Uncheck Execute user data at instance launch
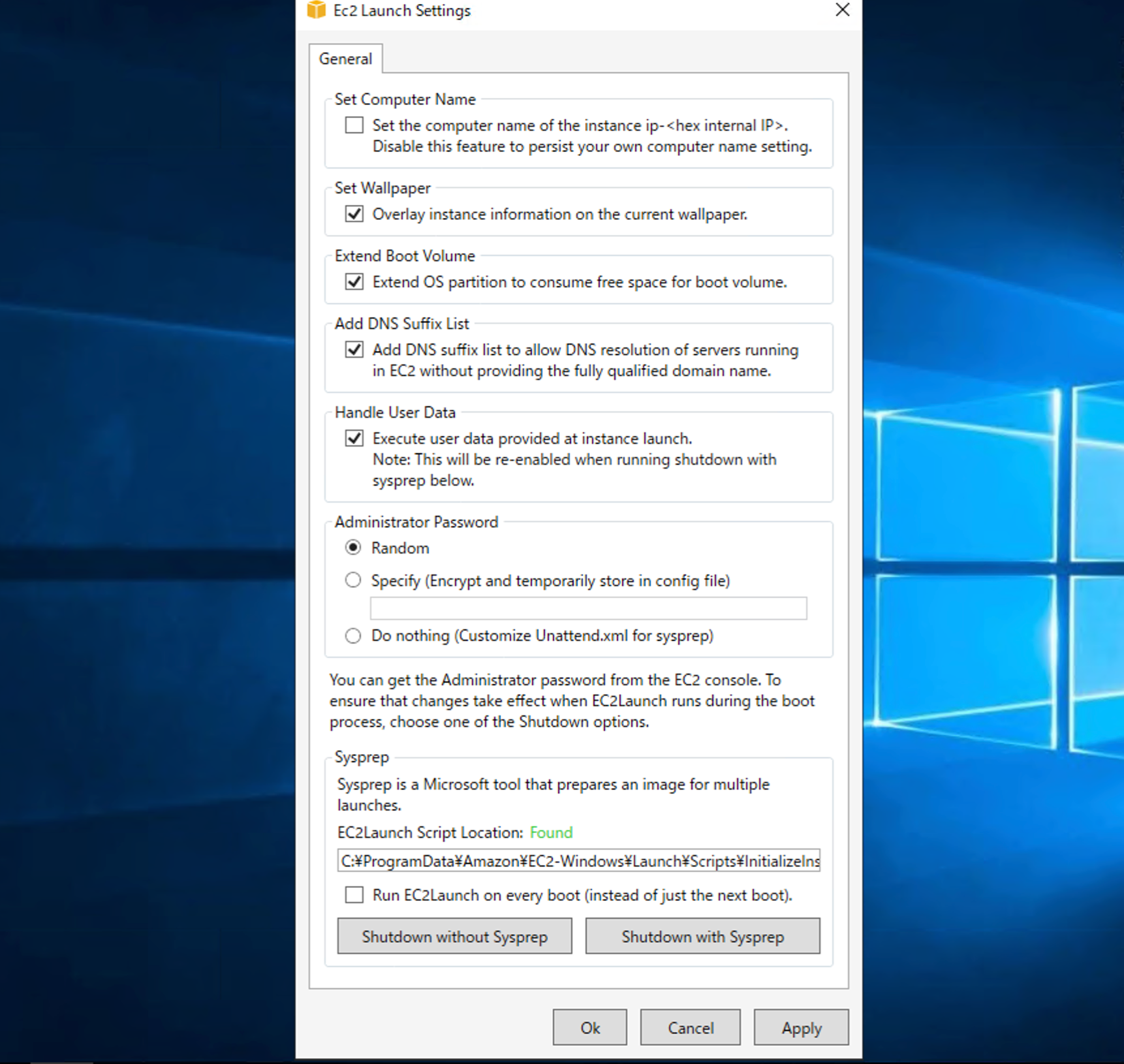Viewport: 1124px width, 1064px height. tap(354, 439)
